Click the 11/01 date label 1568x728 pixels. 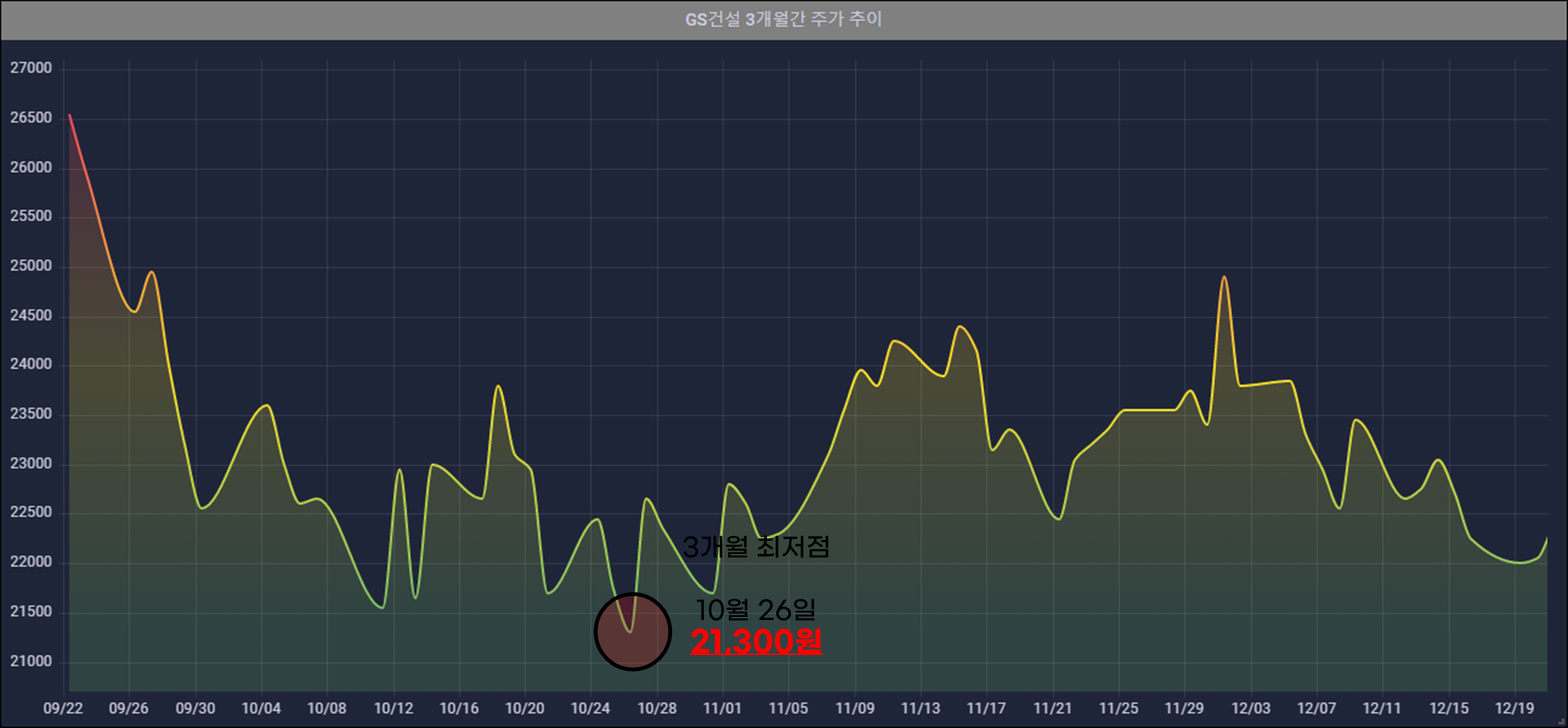723,709
